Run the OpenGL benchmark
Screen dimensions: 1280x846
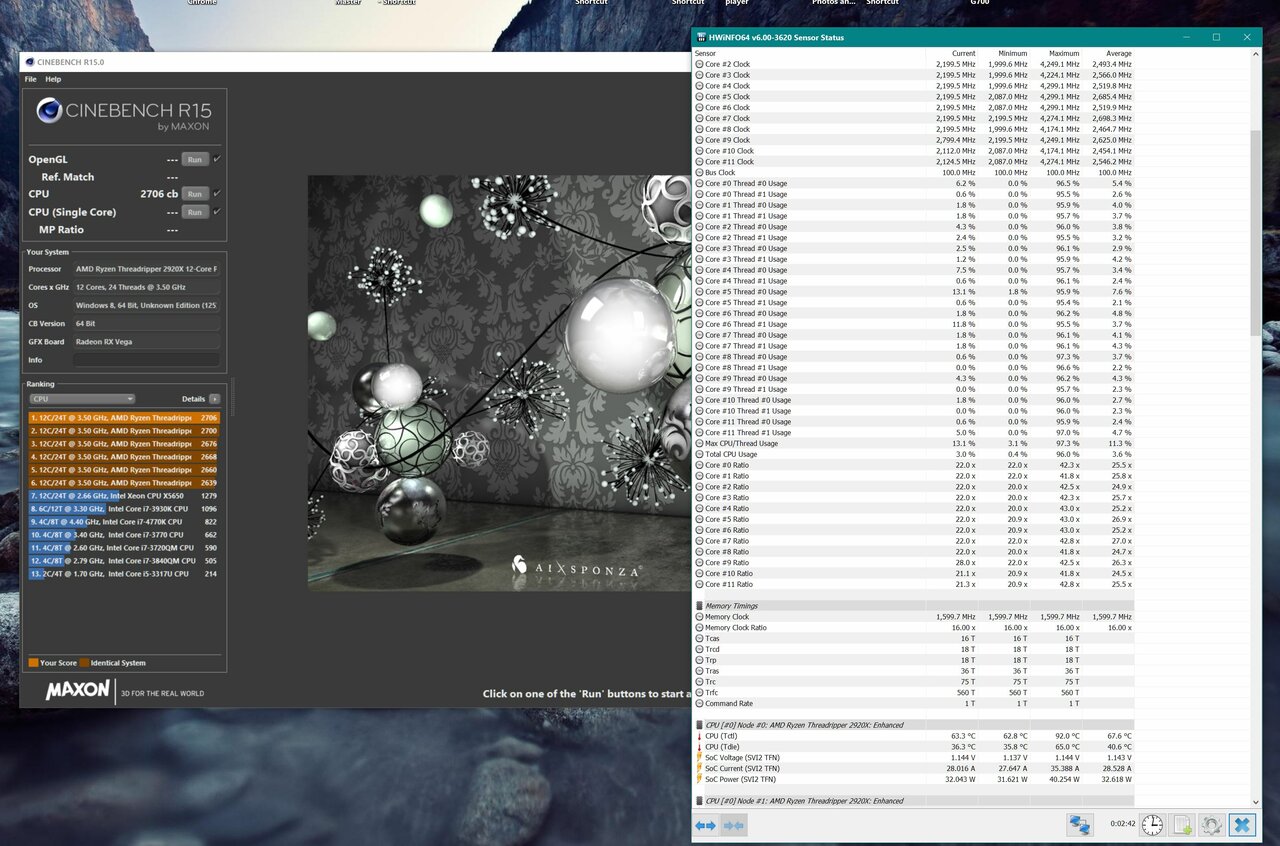coord(195,159)
